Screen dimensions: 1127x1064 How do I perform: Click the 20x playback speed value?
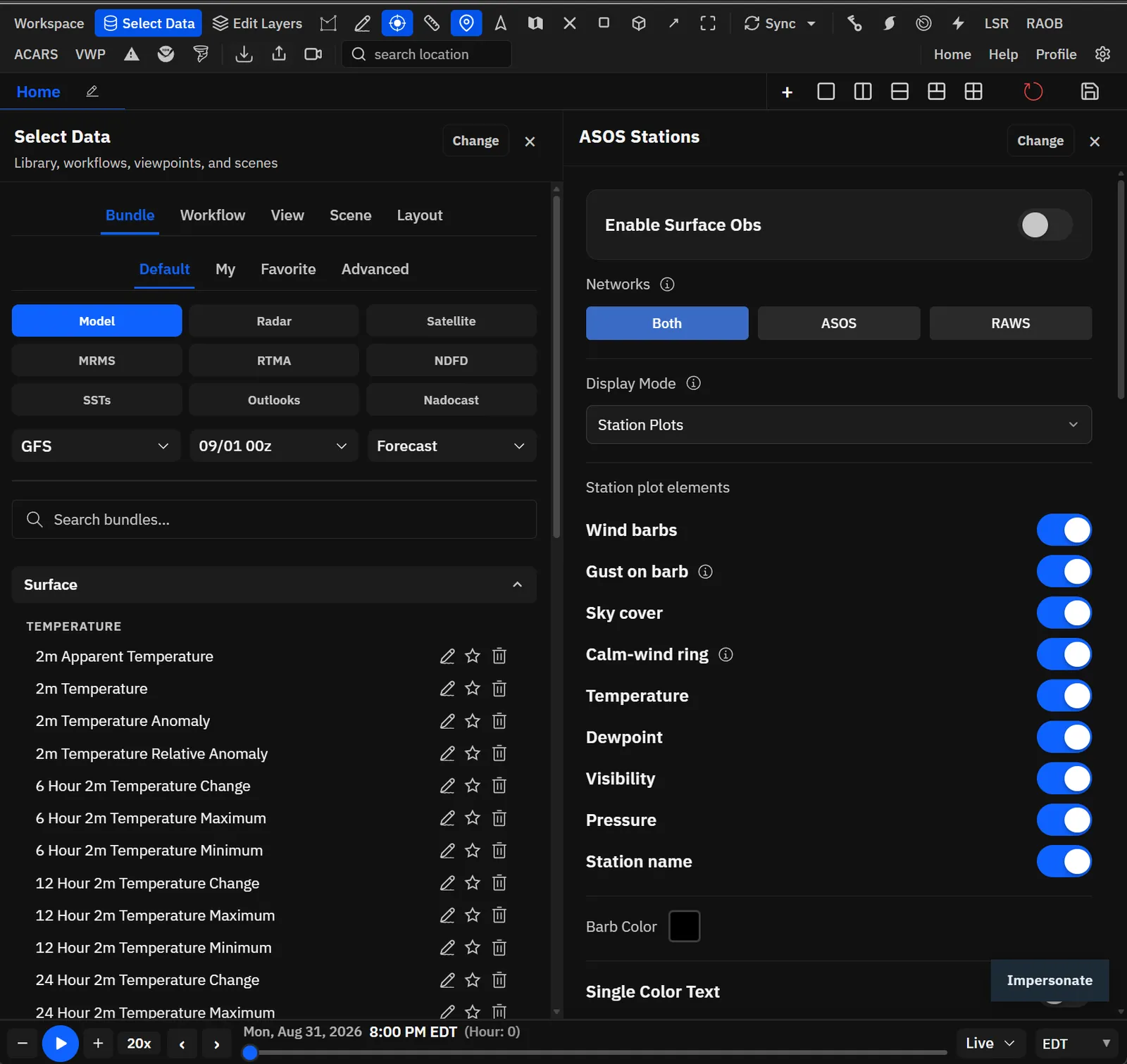(x=139, y=1044)
